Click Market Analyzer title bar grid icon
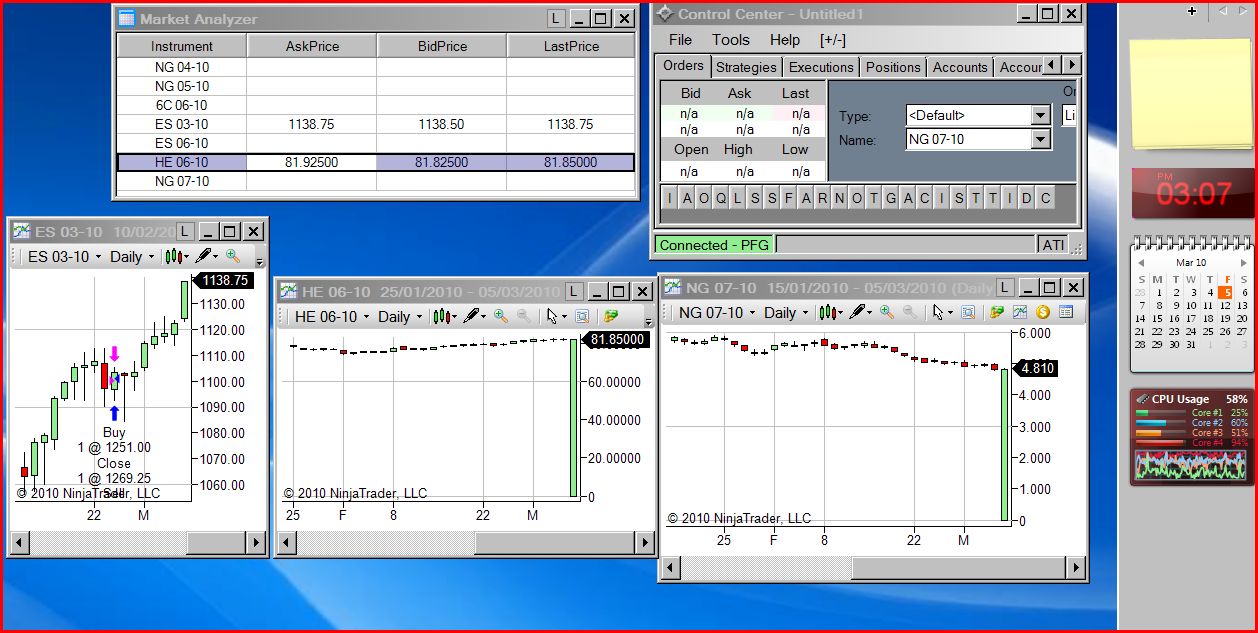 (x=127, y=18)
